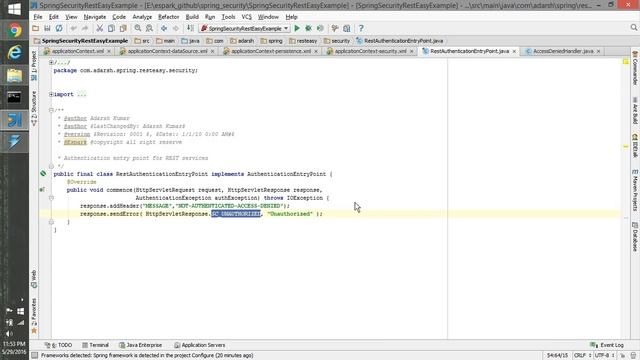This screenshot has height=360, width=640.
Task: Click the lock read-only status icon
Action: pos(623,356)
